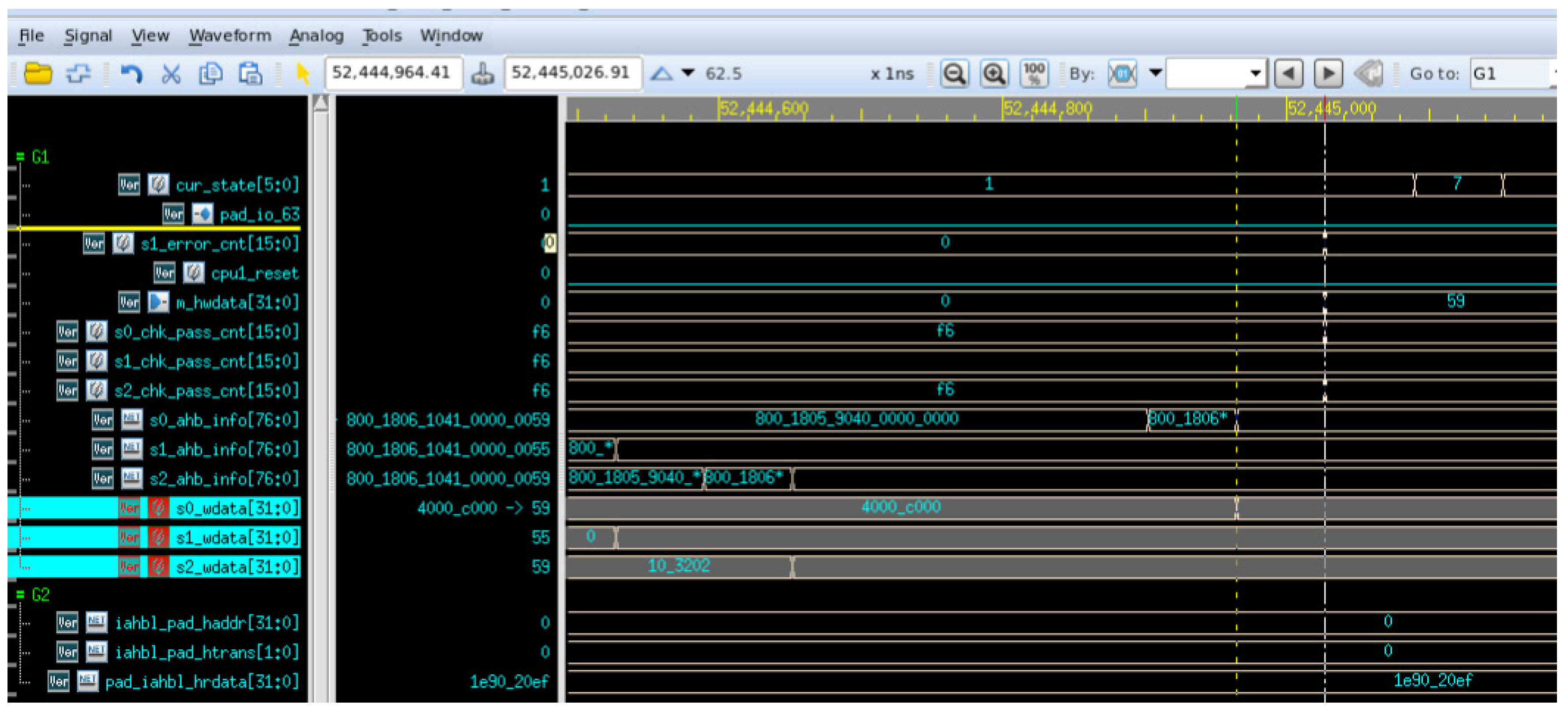
Task: Select signal pad_io_63
Action: point(260,214)
